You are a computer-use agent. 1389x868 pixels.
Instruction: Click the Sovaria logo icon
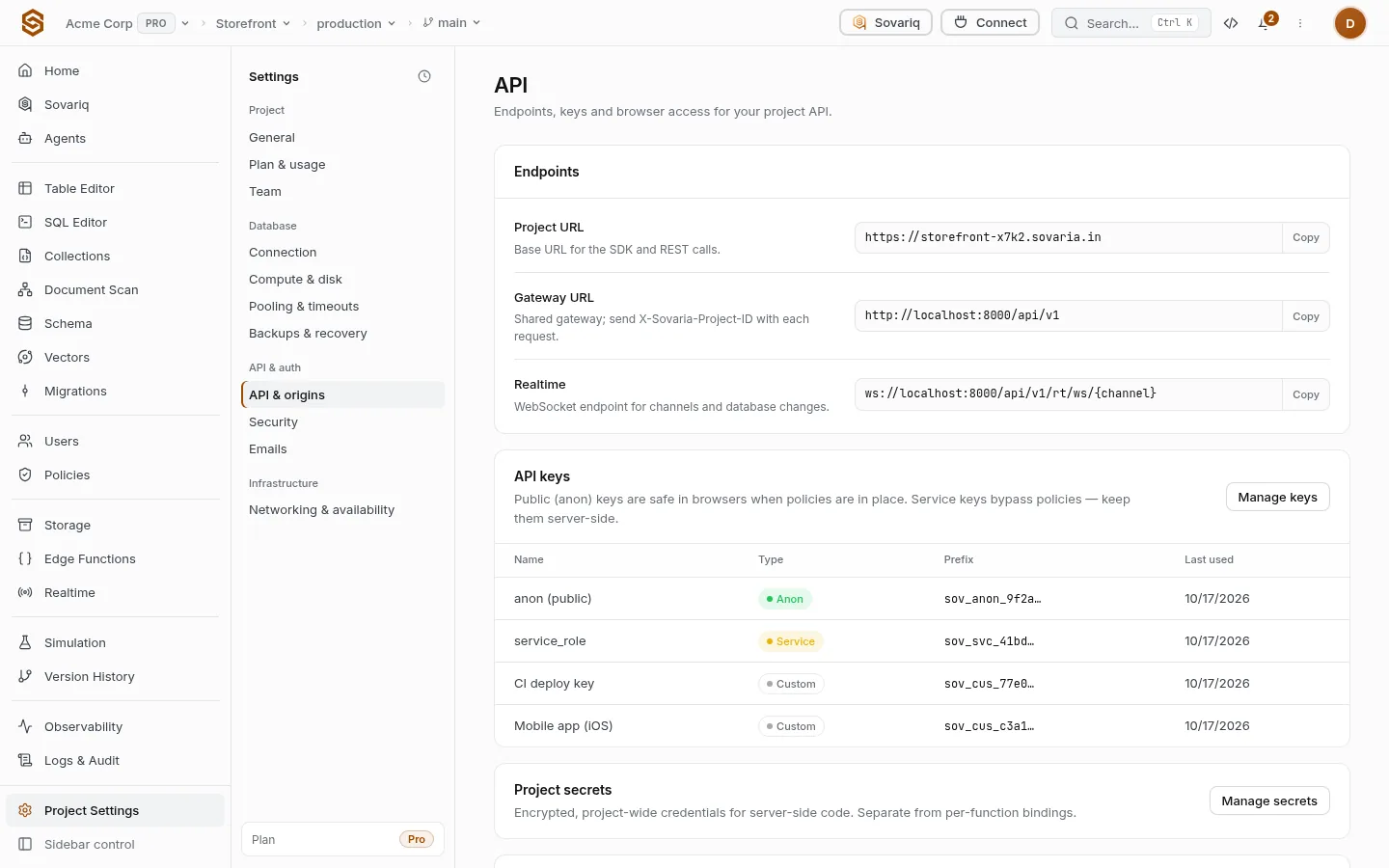click(33, 23)
